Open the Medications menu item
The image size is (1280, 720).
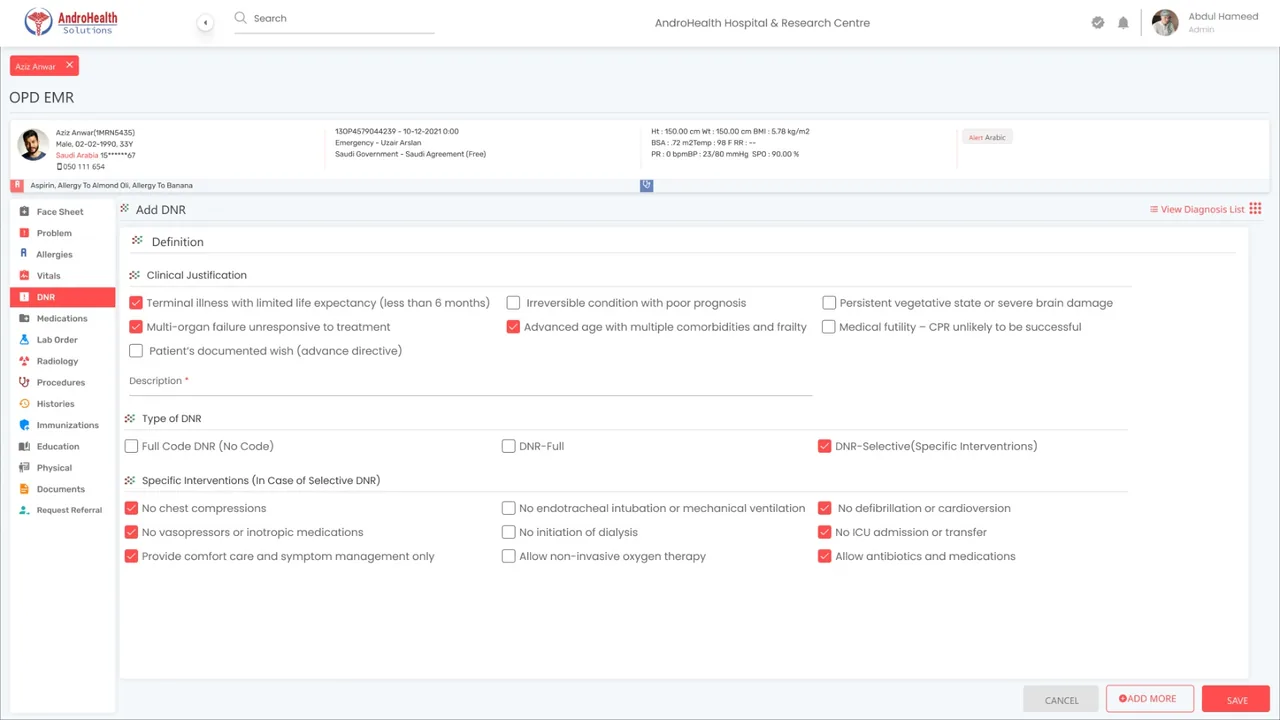(x=62, y=318)
